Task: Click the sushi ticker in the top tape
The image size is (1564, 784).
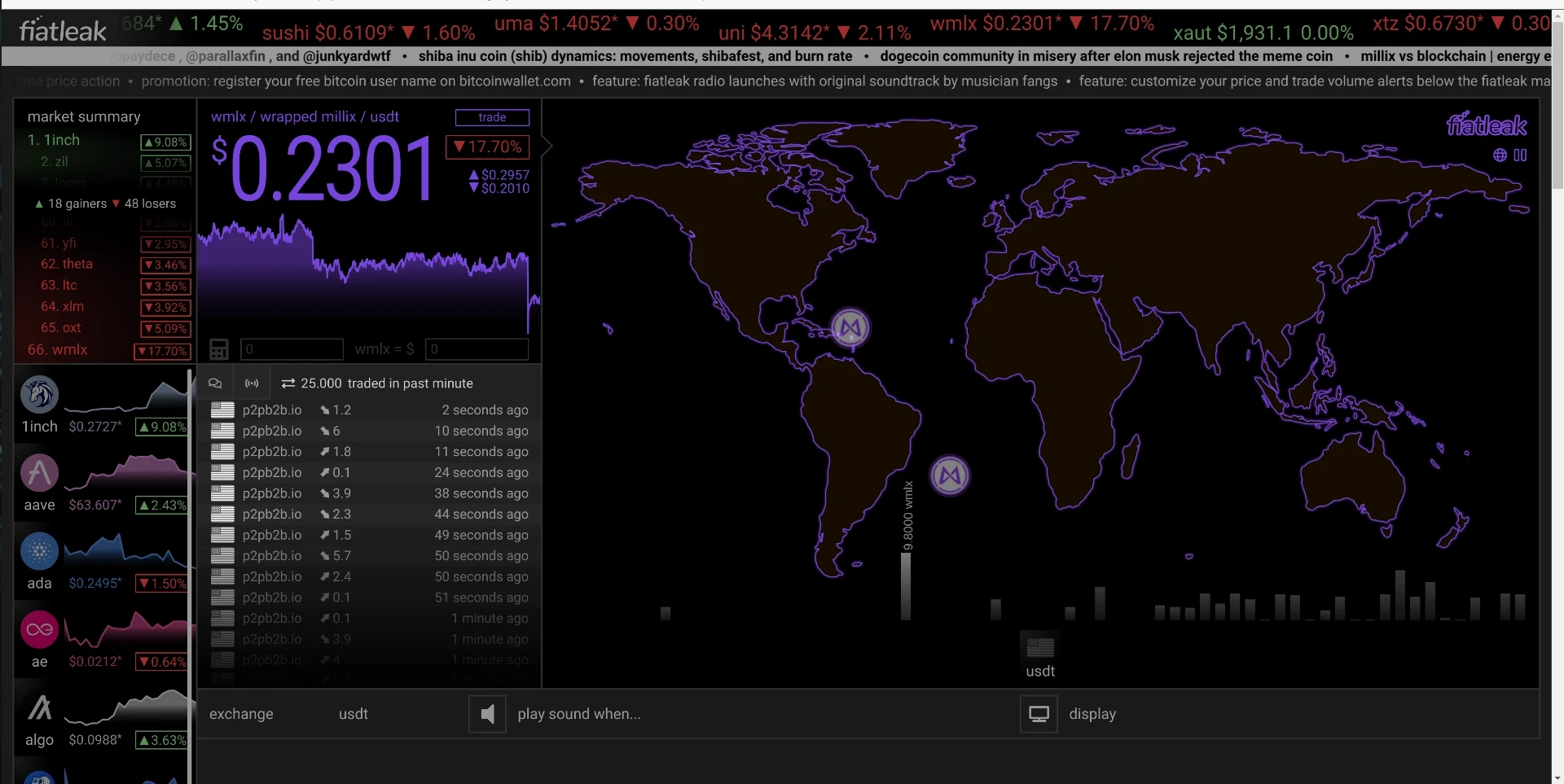Action: pyautogui.click(x=369, y=33)
